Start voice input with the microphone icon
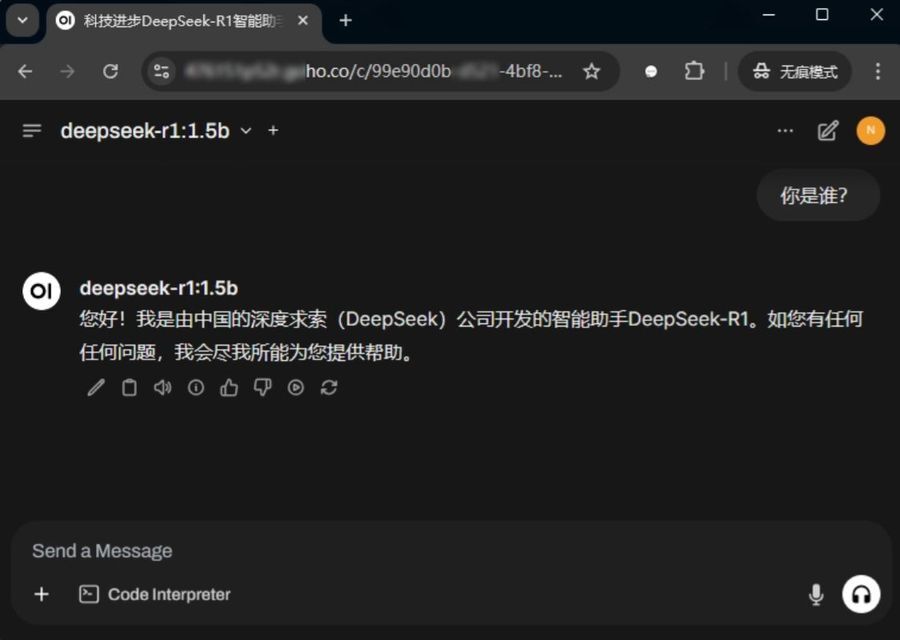The width and height of the screenshot is (900, 640). [x=816, y=595]
